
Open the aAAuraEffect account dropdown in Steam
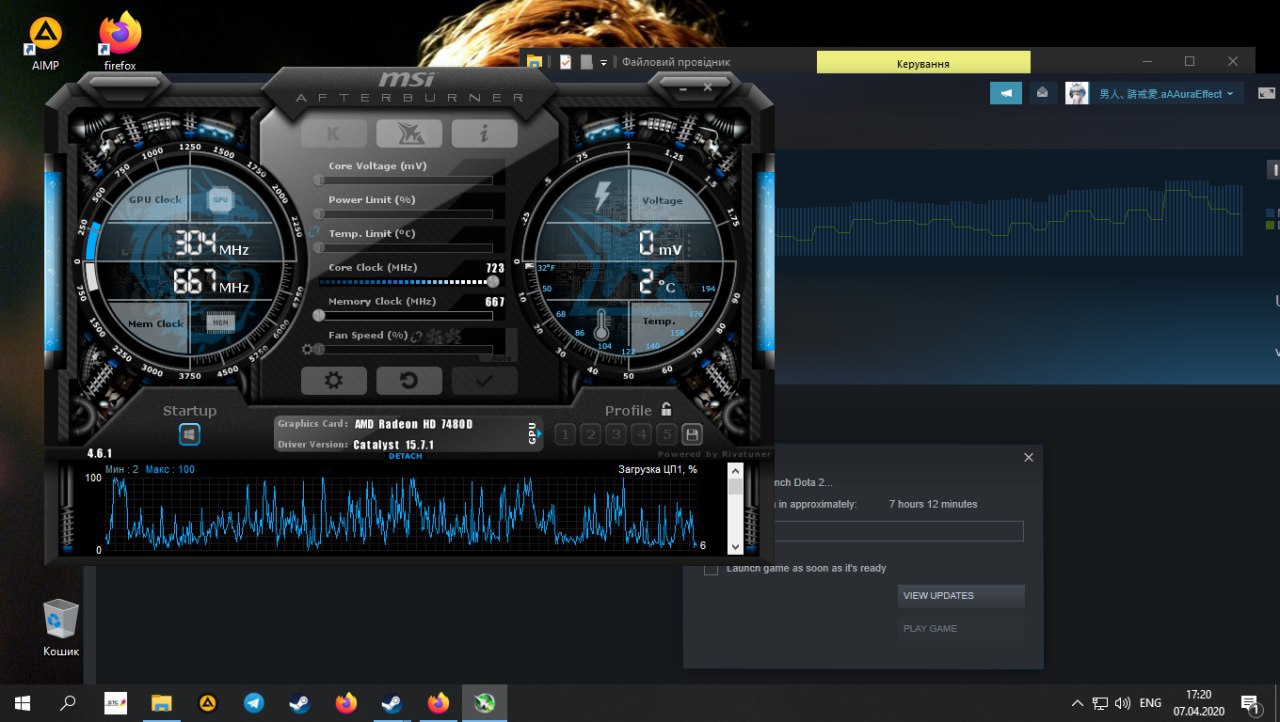1166,93
